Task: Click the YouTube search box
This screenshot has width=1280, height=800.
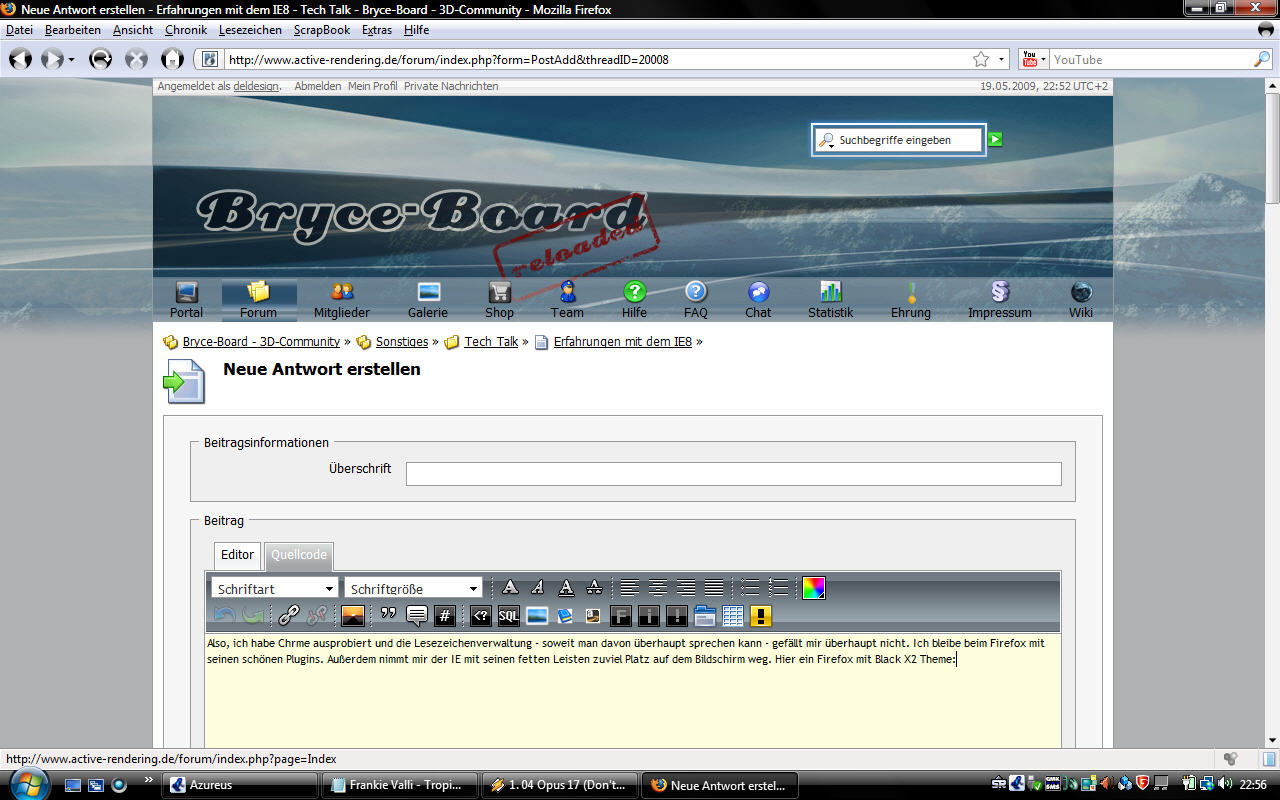Action: tap(1150, 59)
